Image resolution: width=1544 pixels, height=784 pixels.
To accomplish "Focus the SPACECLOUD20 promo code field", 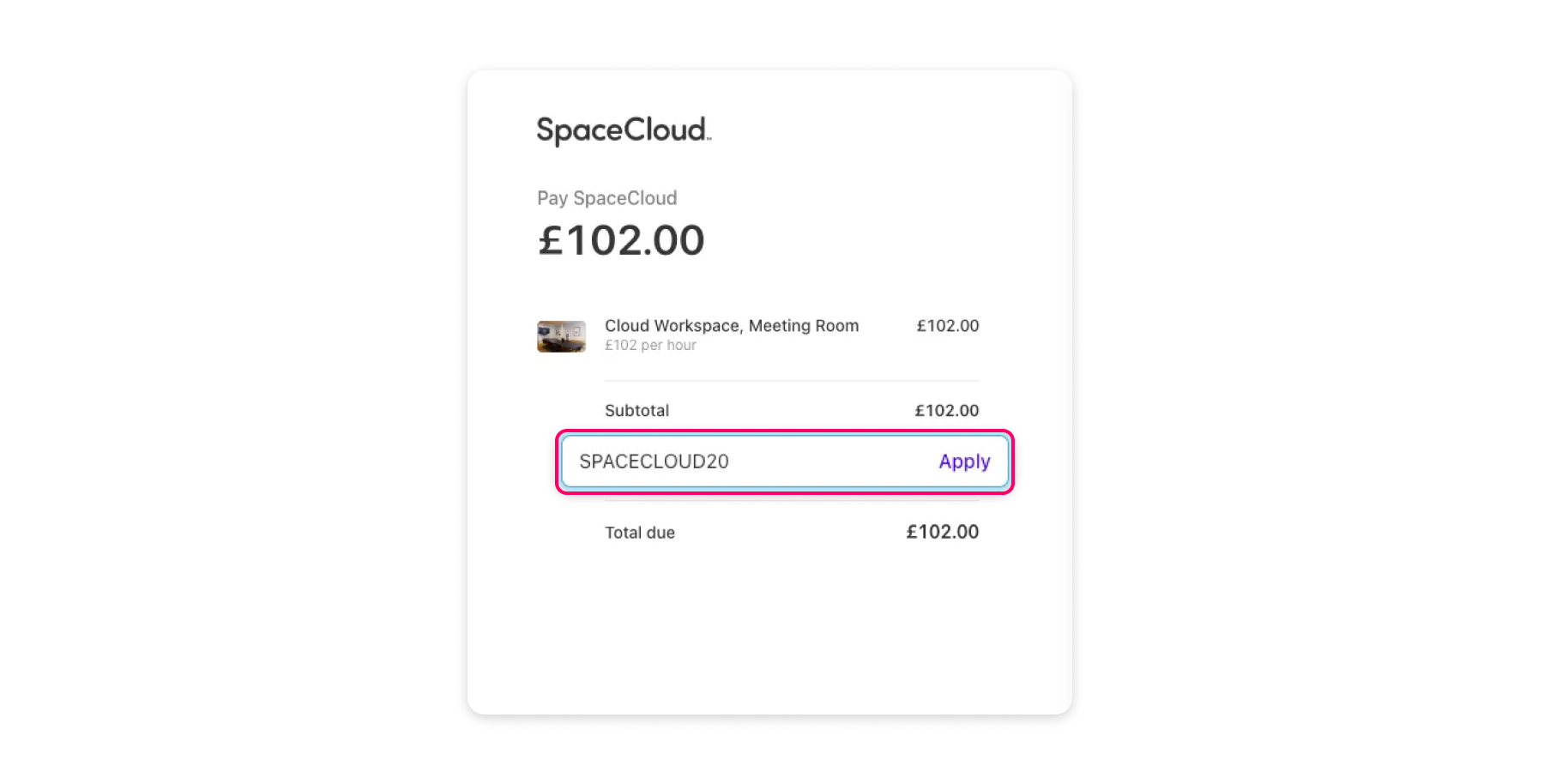I will click(x=785, y=461).
